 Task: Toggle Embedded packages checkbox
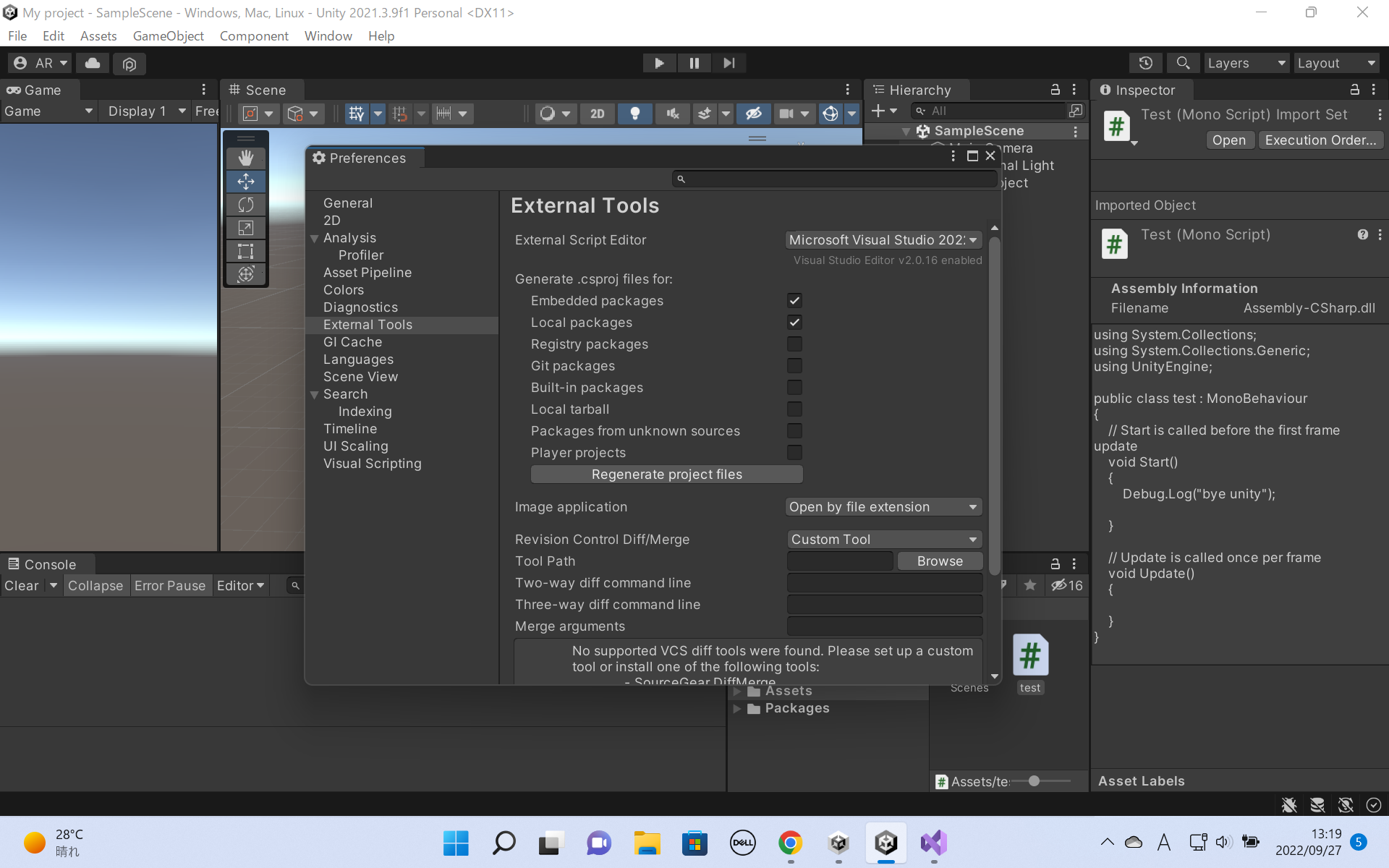794,300
